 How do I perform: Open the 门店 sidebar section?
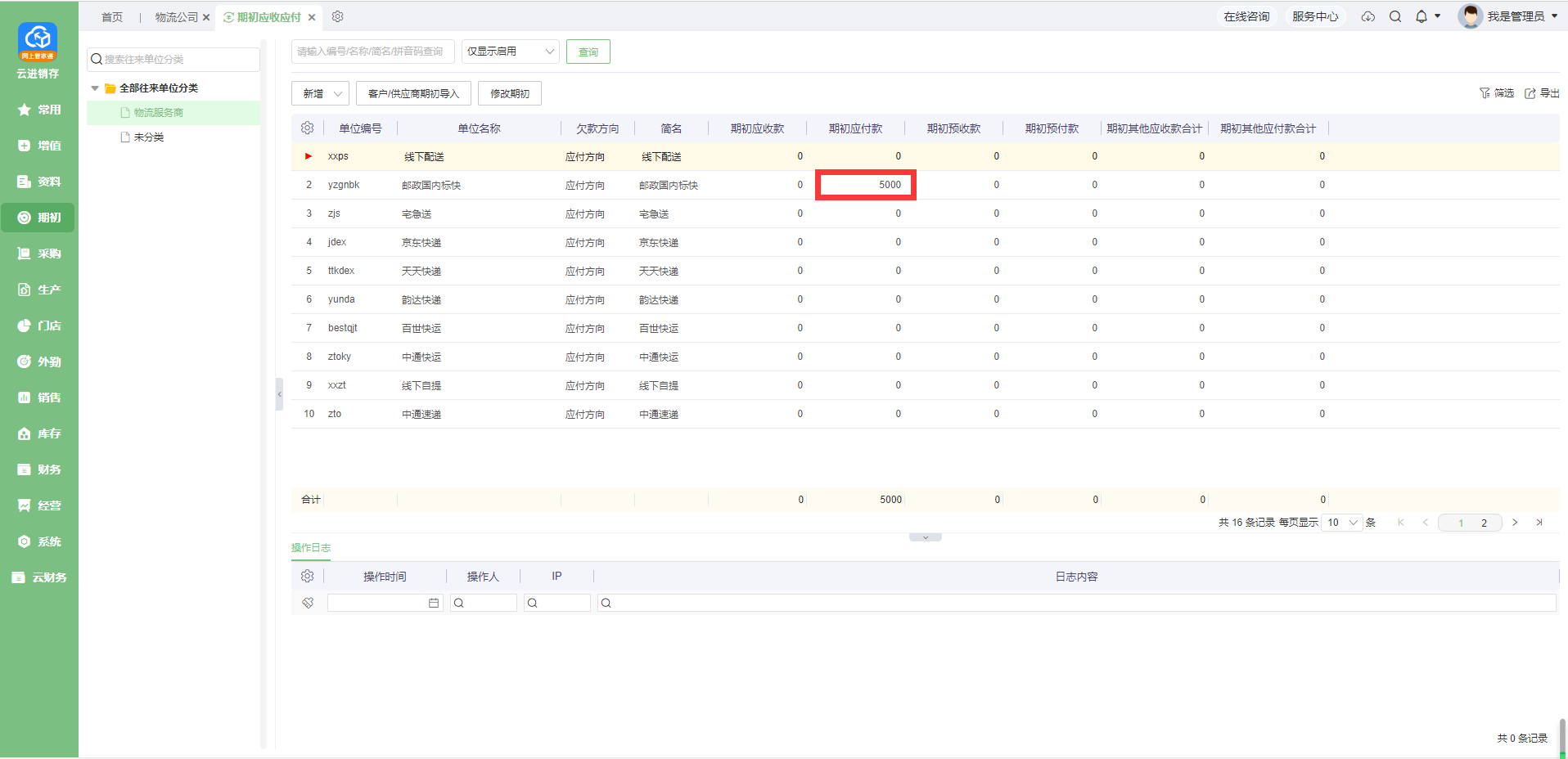coord(39,326)
